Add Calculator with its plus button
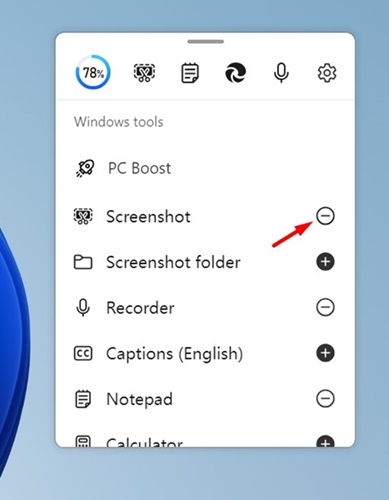389x500 pixels. click(x=325, y=441)
